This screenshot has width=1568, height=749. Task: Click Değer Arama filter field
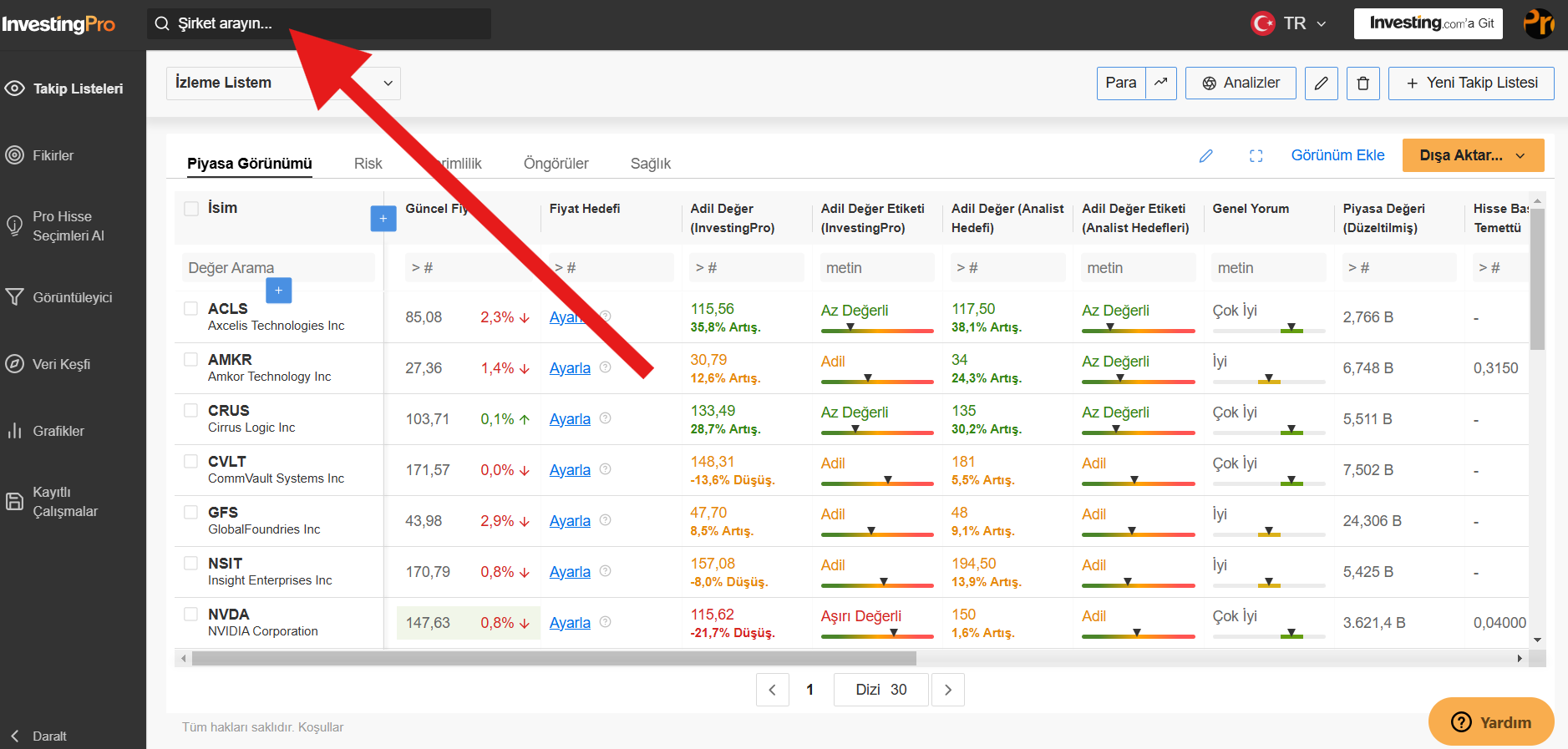point(278,268)
